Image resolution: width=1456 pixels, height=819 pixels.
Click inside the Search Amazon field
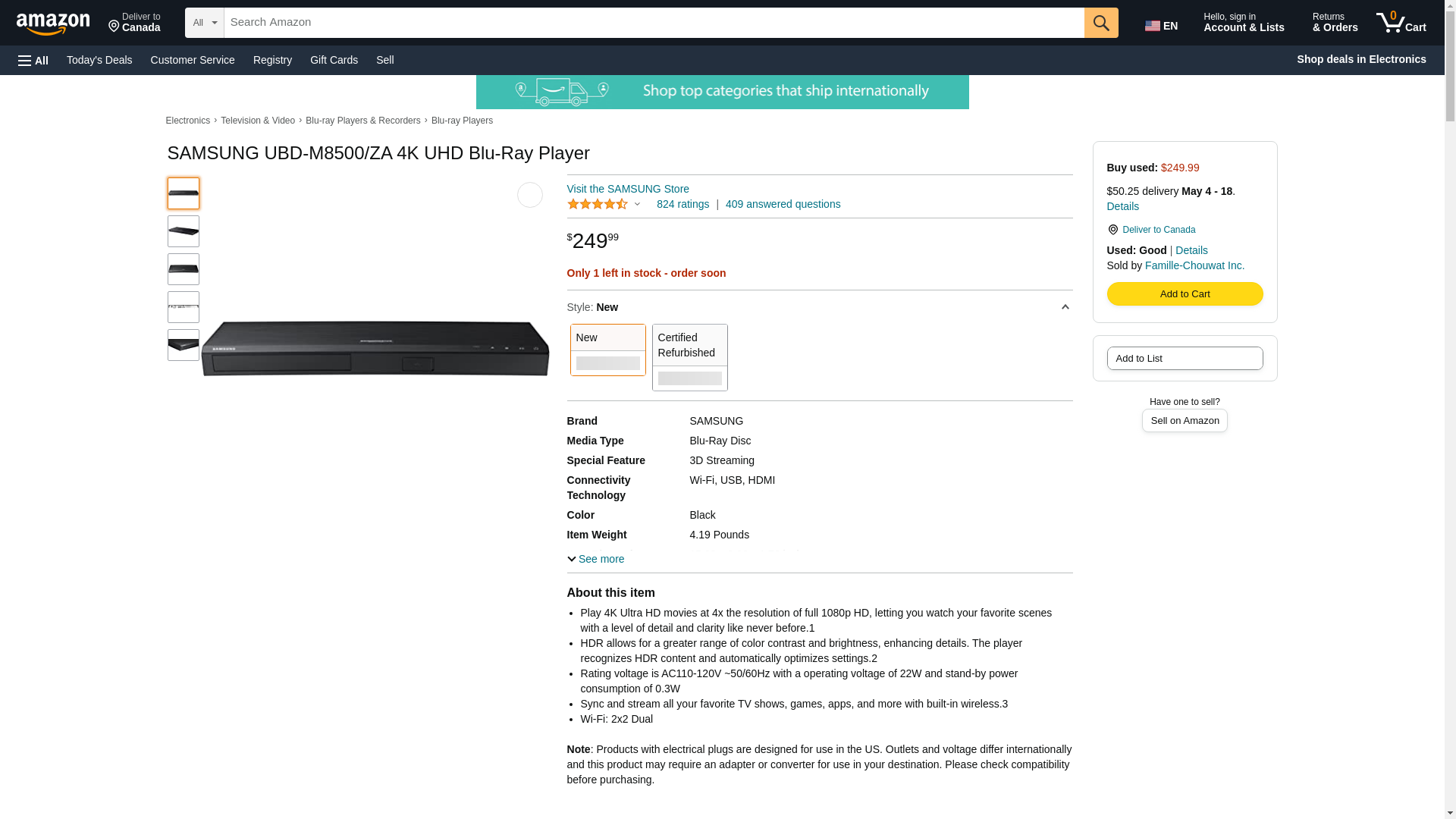654,23
